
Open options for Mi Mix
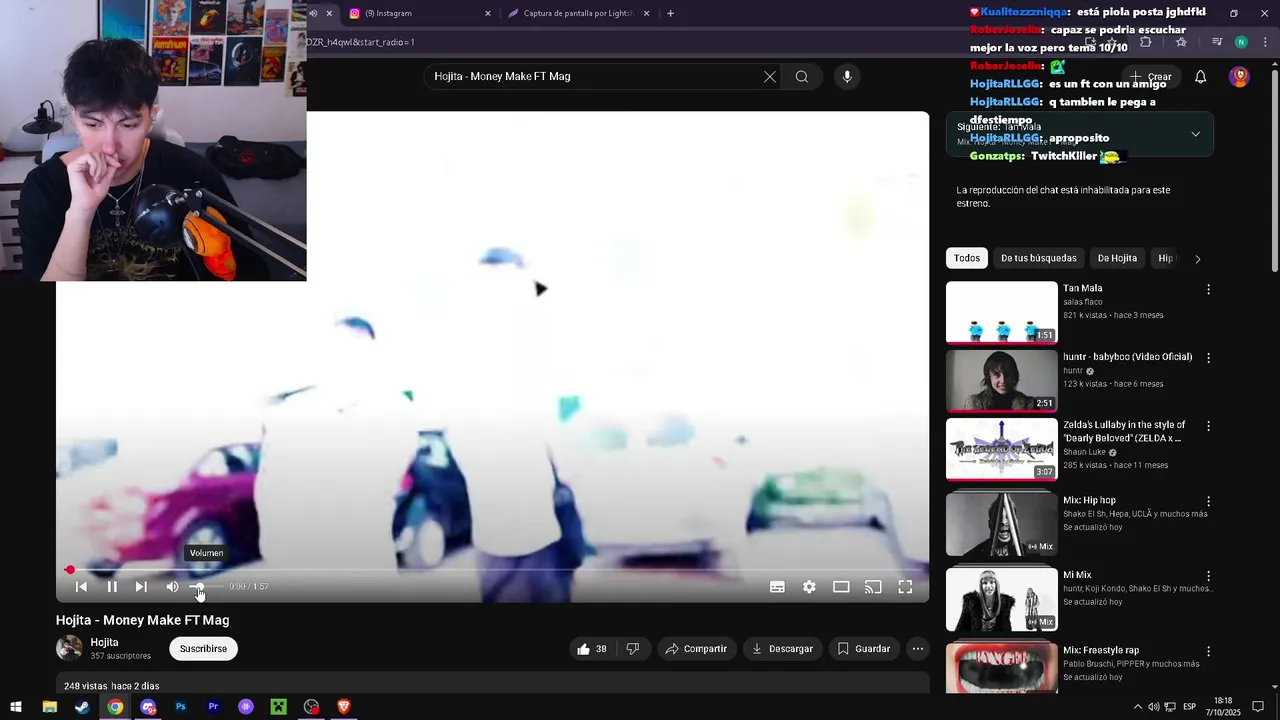pos(1208,576)
